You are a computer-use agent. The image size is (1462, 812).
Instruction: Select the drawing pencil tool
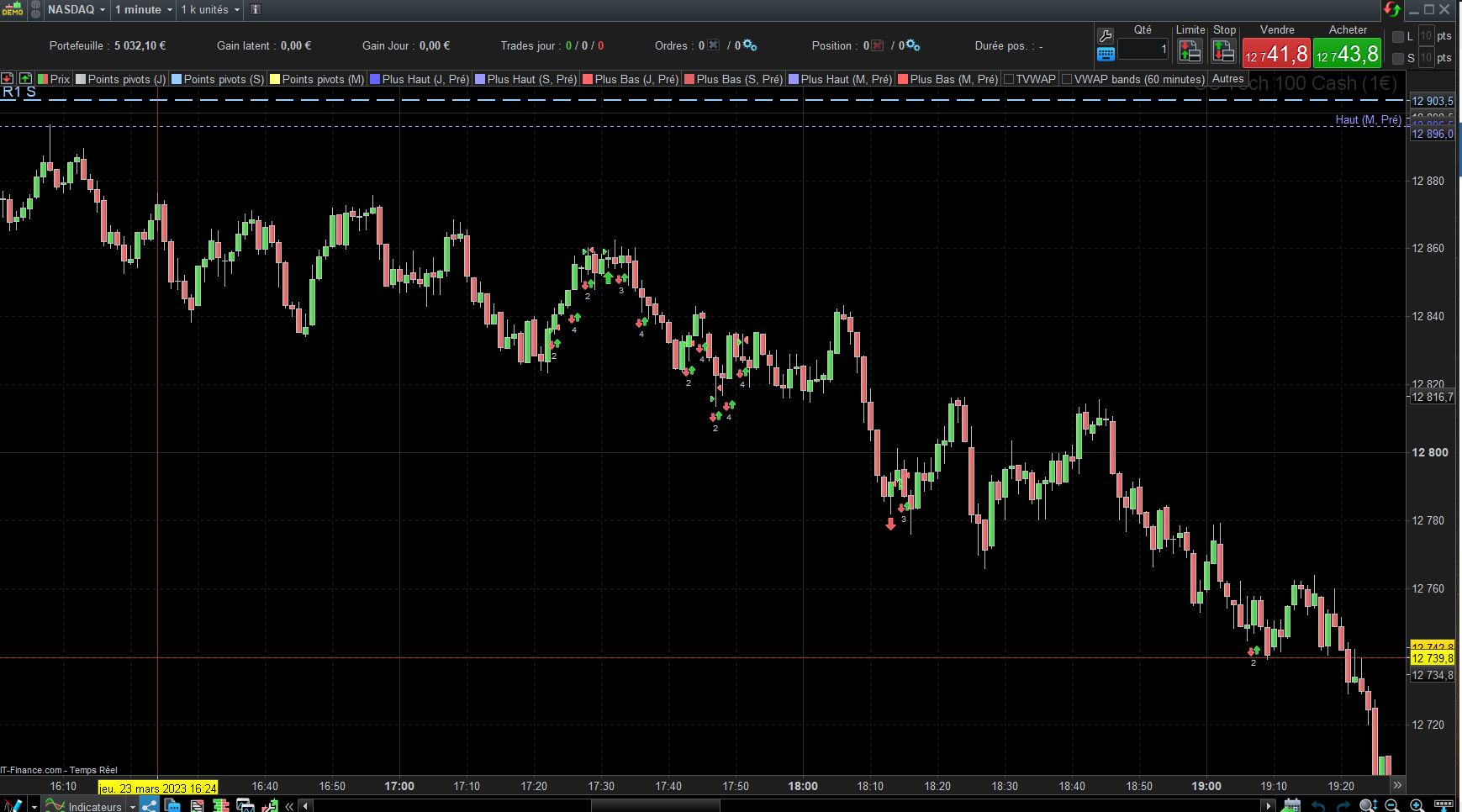click(x=13, y=805)
